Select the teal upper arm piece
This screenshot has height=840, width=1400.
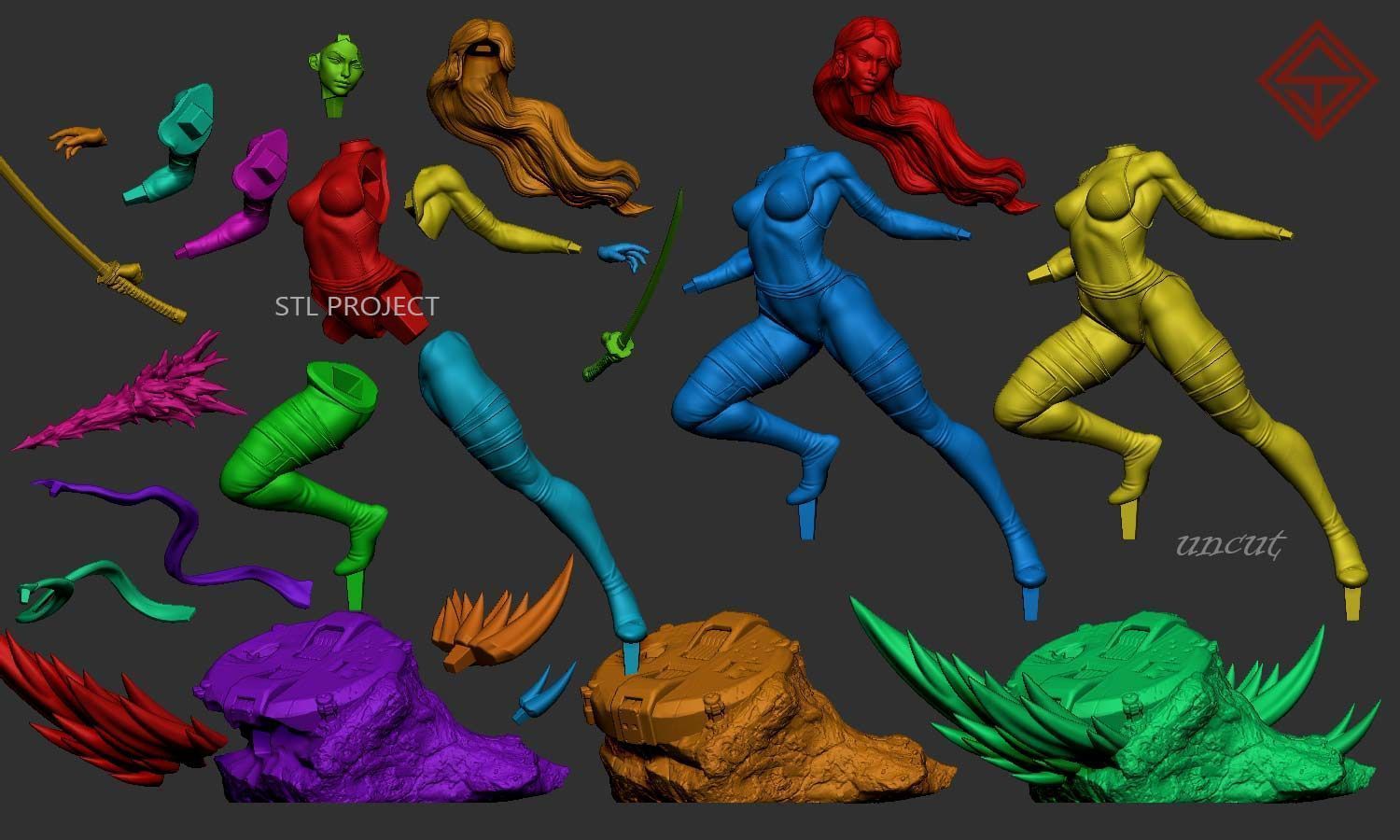click(170, 144)
